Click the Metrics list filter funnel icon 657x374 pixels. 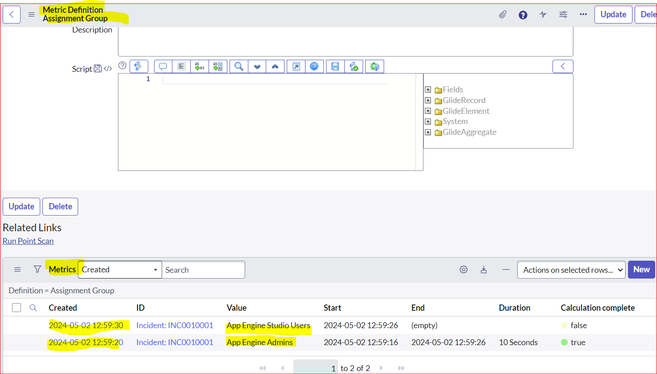pyautogui.click(x=37, y=269)
